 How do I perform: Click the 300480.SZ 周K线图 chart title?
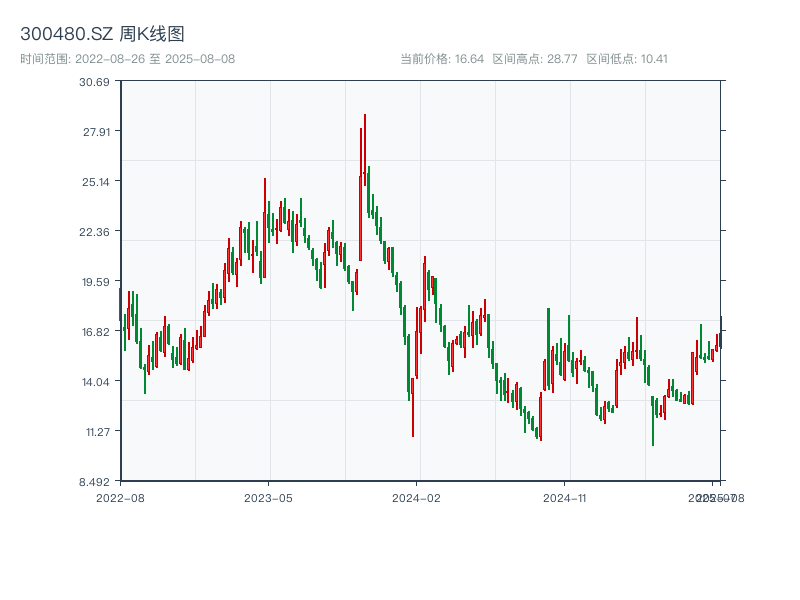click(x=102, y=35)
